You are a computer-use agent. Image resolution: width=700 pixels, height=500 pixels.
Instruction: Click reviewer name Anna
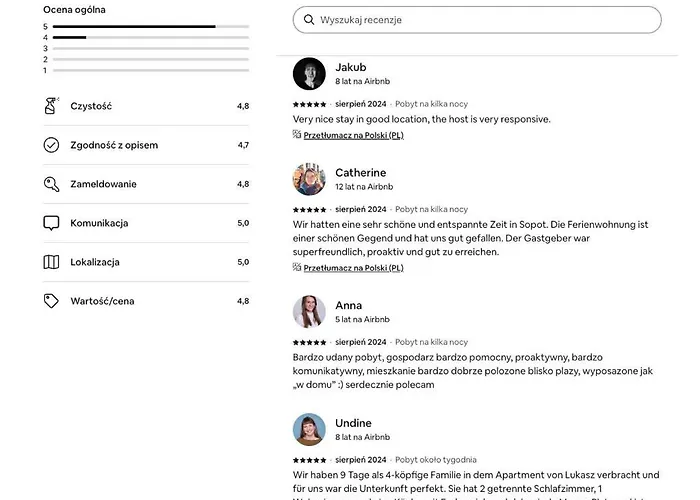coord(349,305)
